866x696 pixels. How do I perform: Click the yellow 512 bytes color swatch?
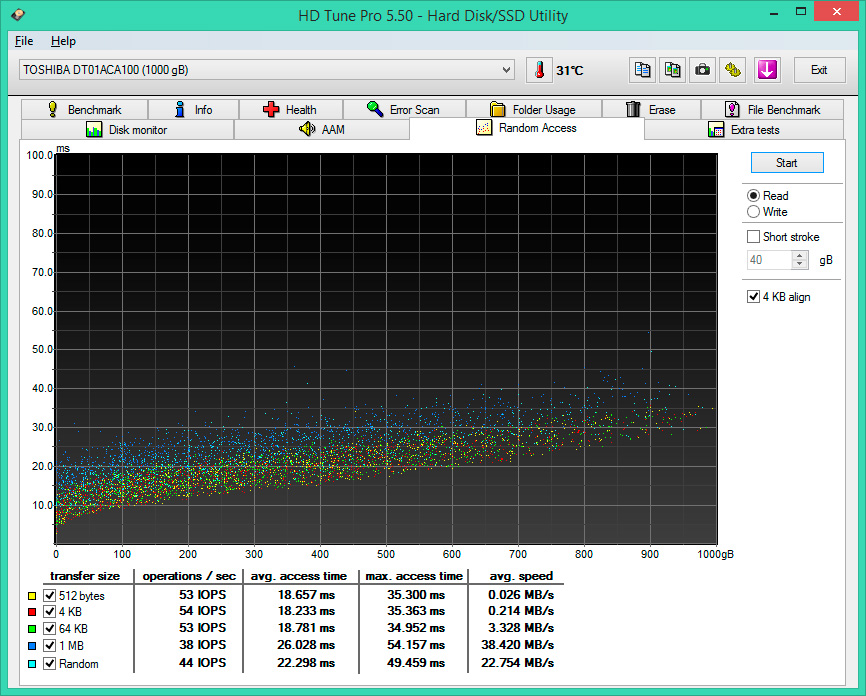point(33,596)
